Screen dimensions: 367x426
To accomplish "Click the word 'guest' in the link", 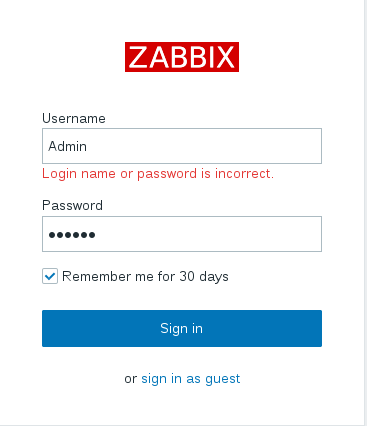I will [x=223, y=380].
